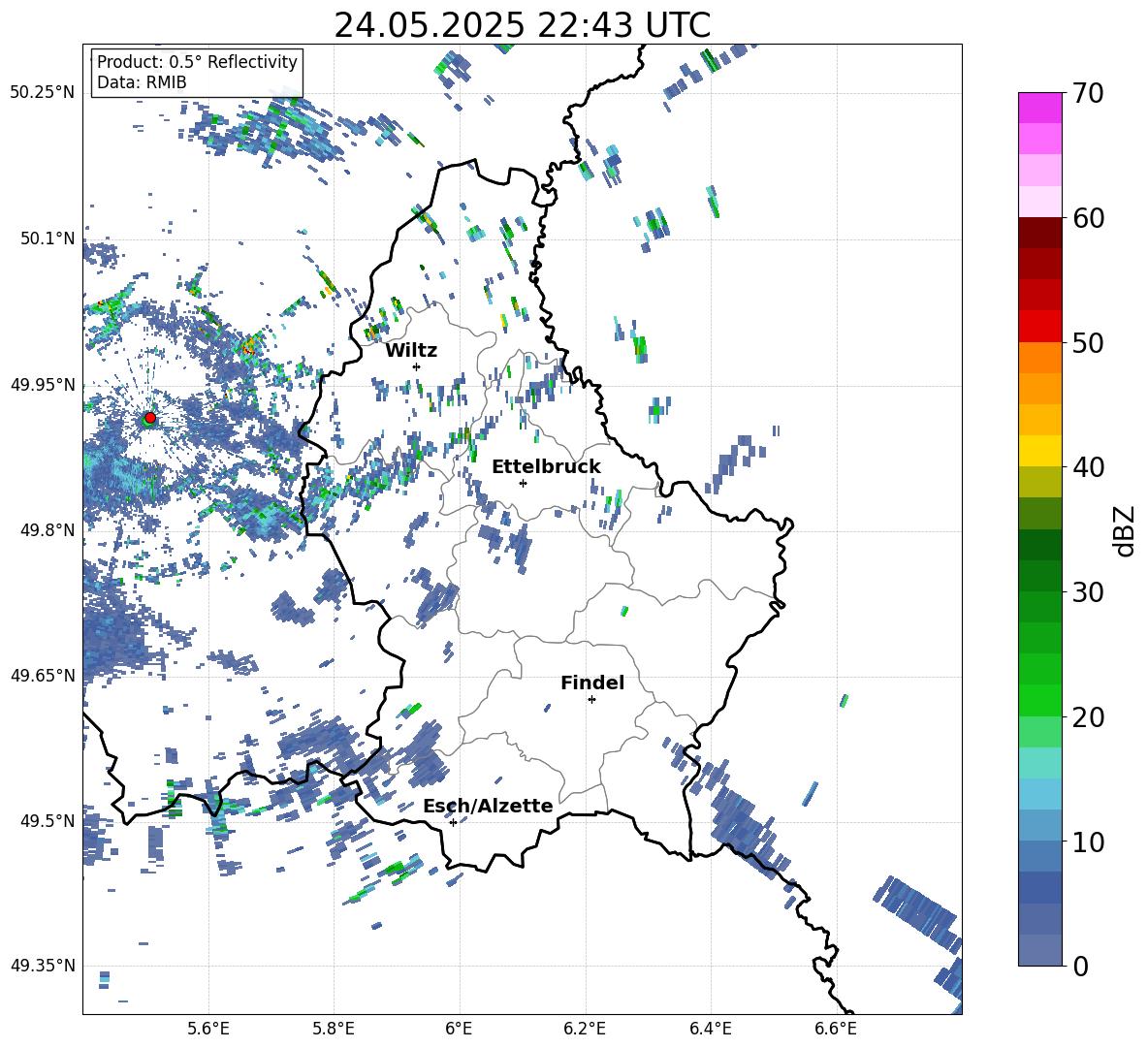Image resolution: width=1148 pixels, height=1048 pixels.
Task: Click the dark red colorbar segment below 60
Action: pyautogui.click(x=1039, y=233)
